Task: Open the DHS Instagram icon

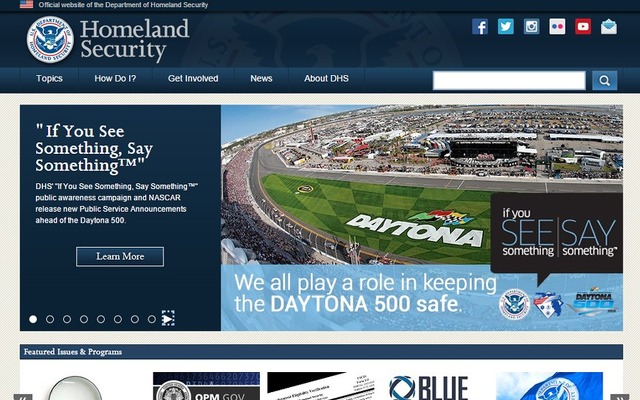Action: pos(531,27)
